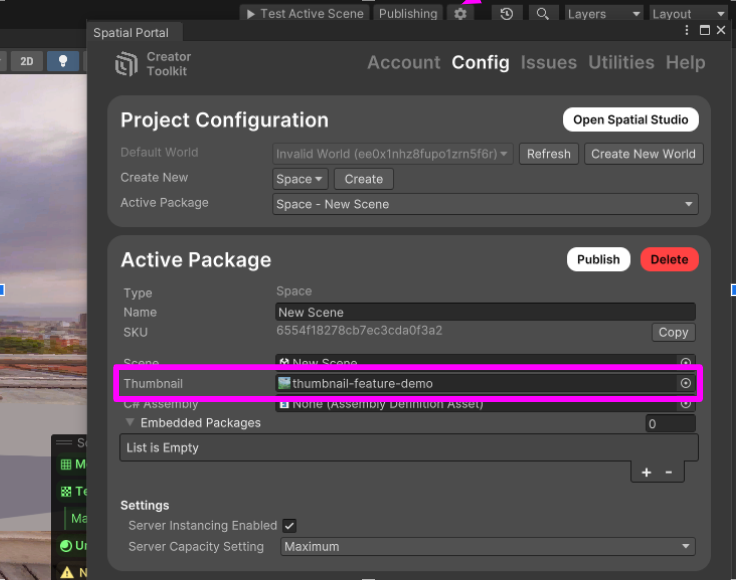Click the Creator Toolkit logo

[x=126, y=64]
